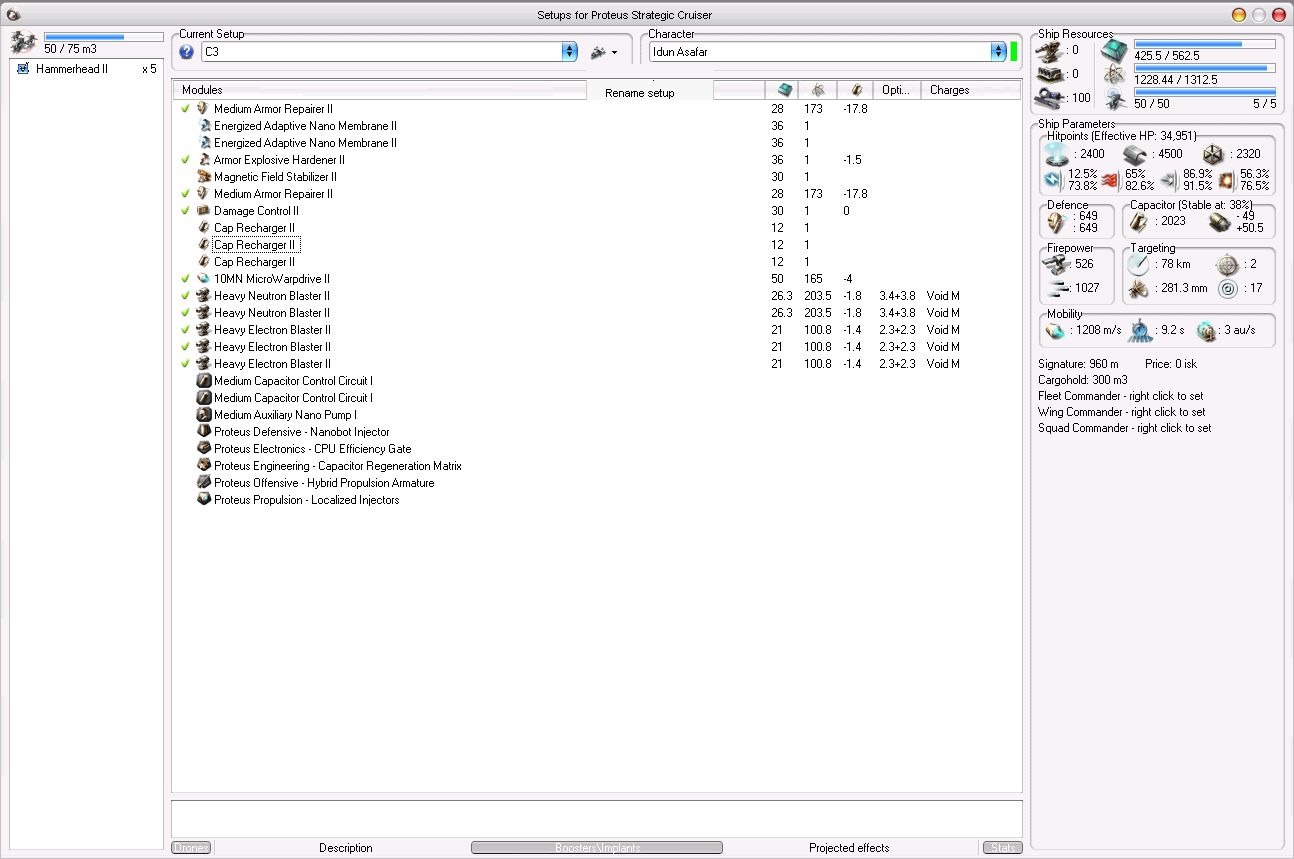Viewport: 1294px width, 859px height.
Task: Click the capacitor capacity icon showing 2023
Action: (1141, 221)
